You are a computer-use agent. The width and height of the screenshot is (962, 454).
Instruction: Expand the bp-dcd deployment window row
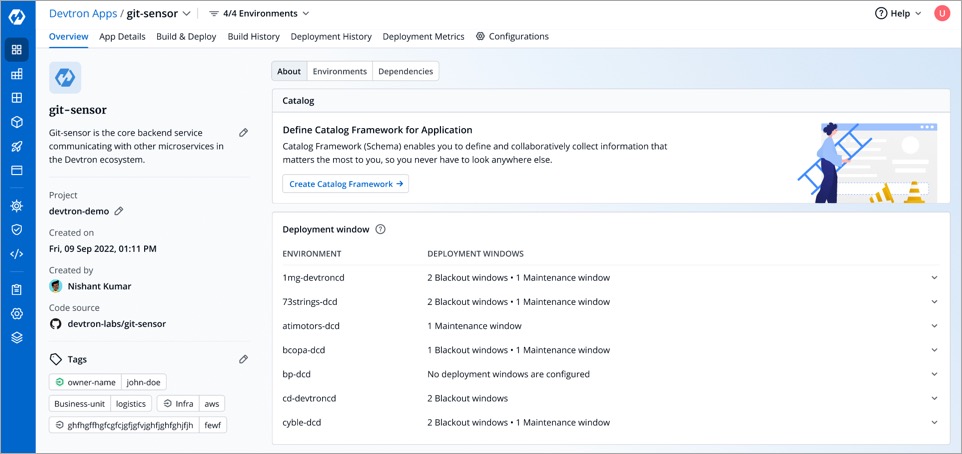[934, 374]
